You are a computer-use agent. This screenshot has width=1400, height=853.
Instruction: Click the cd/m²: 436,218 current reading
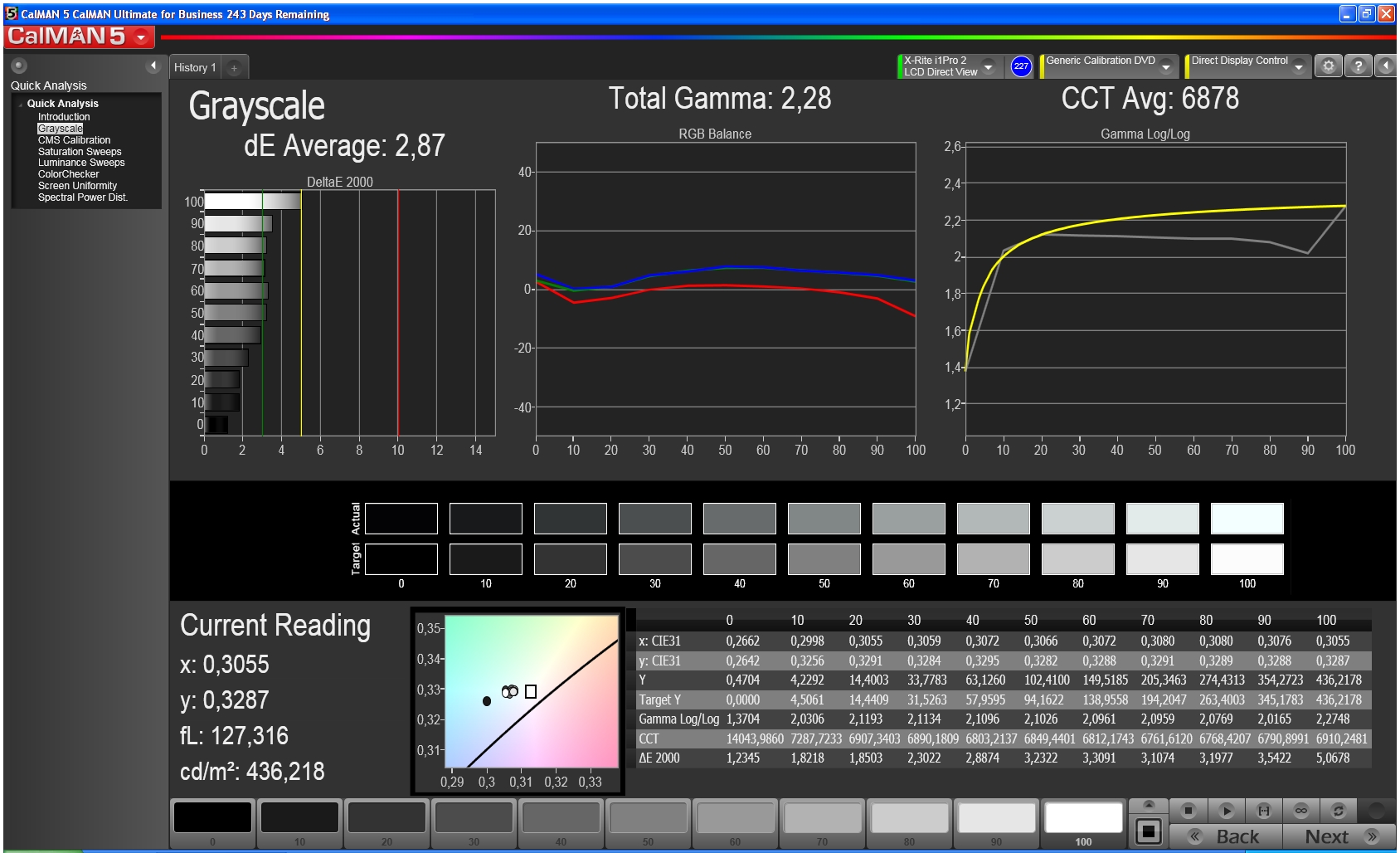[x=252, y=772]
